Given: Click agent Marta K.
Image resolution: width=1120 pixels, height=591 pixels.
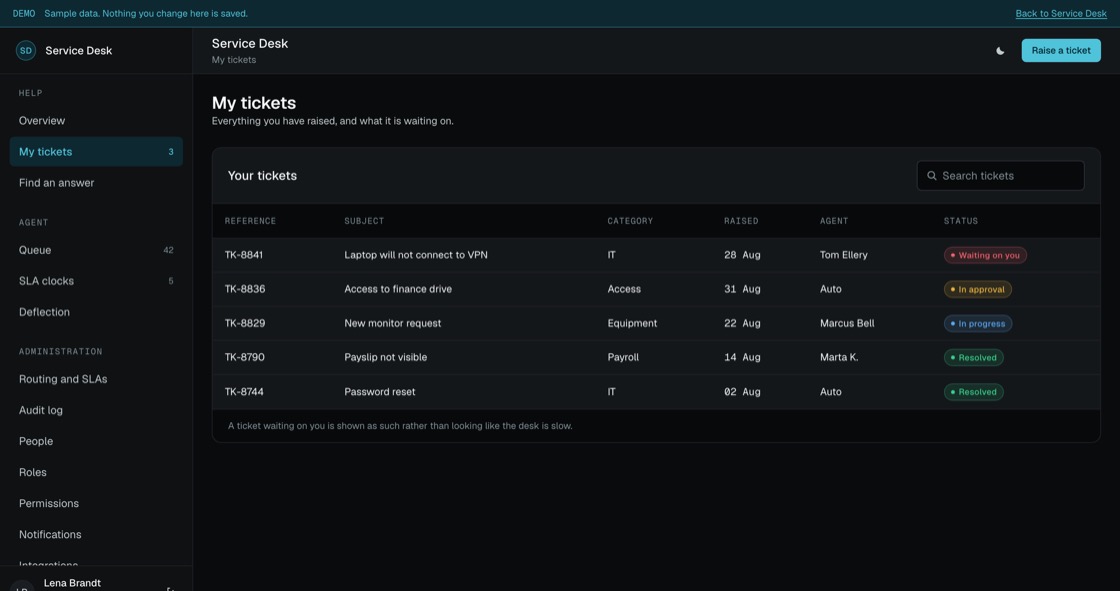Looking at the screenshot, I should [839, 357].
